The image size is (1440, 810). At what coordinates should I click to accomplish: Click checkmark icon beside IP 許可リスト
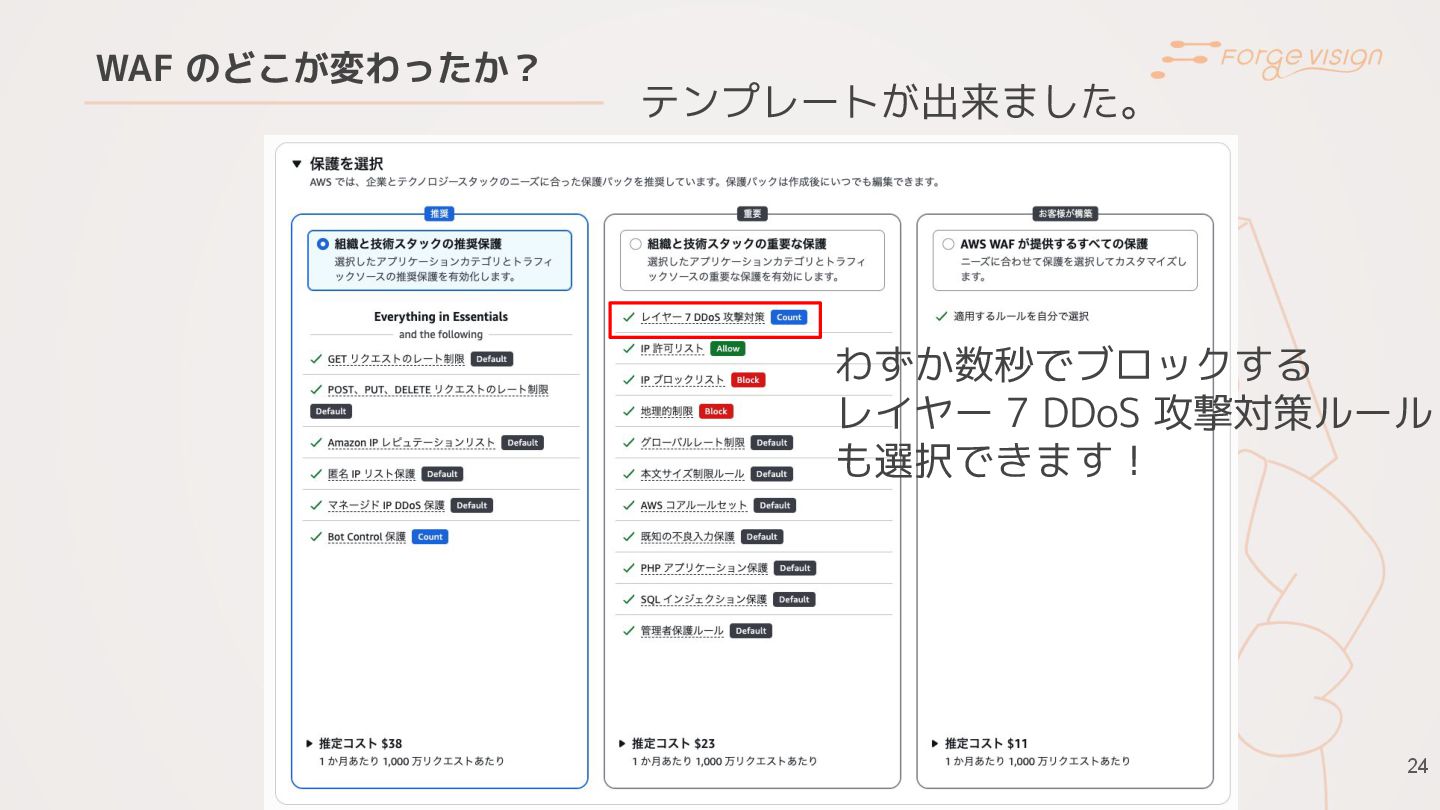click(x=629, y=349)
